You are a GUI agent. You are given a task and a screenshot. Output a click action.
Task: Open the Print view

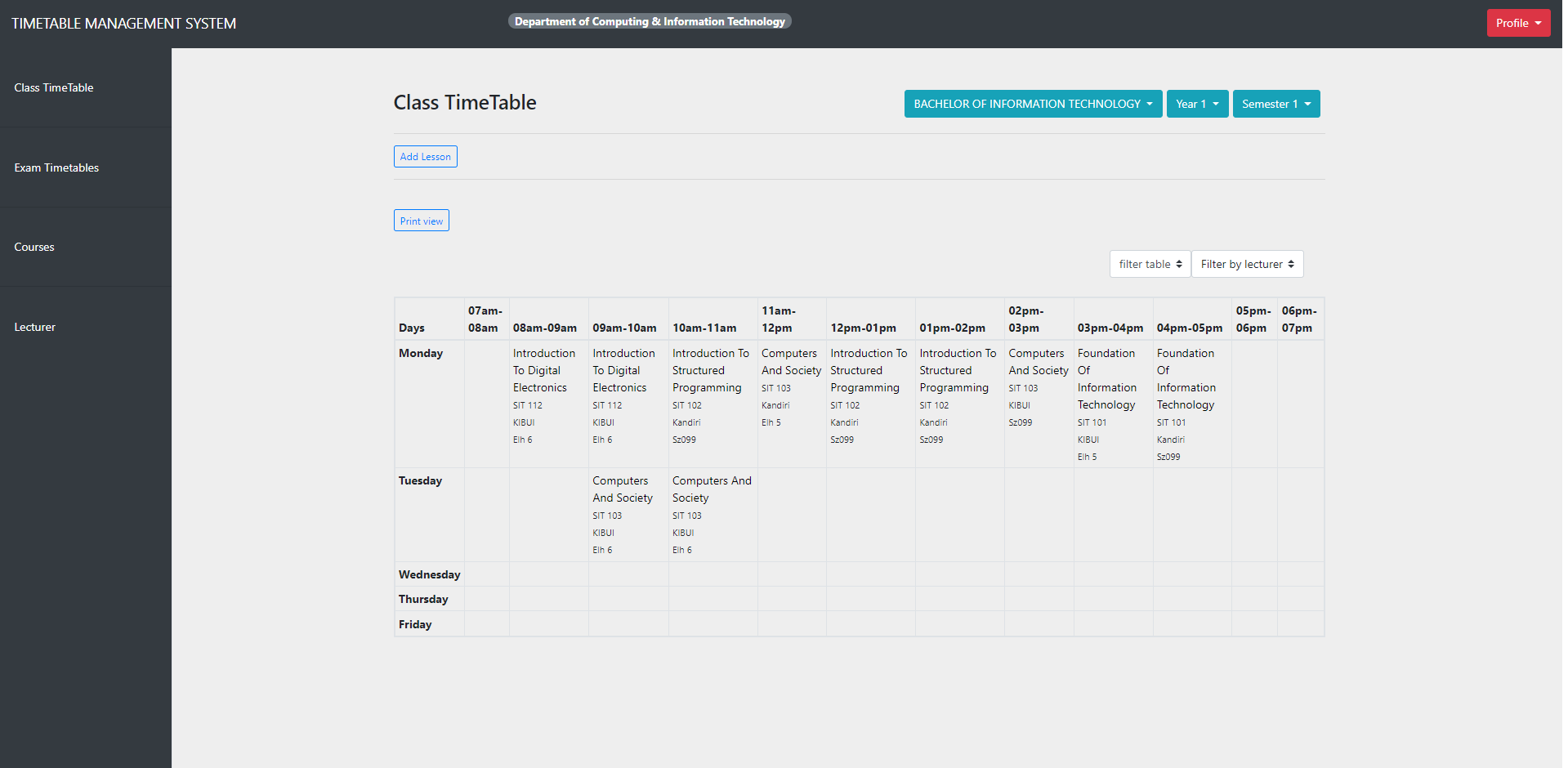(x=421, y=220)
